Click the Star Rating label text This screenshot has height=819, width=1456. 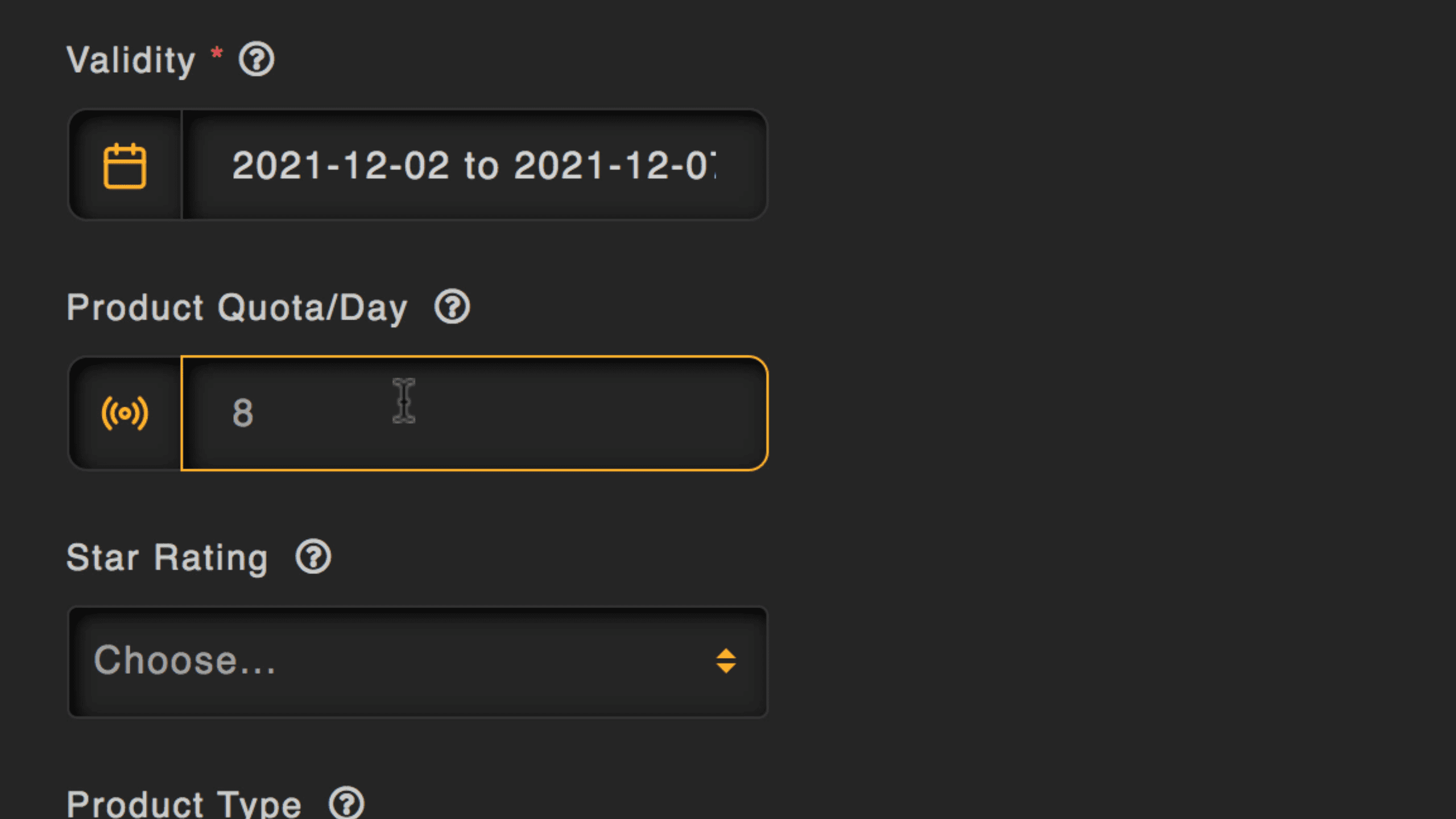click(167, 557)
